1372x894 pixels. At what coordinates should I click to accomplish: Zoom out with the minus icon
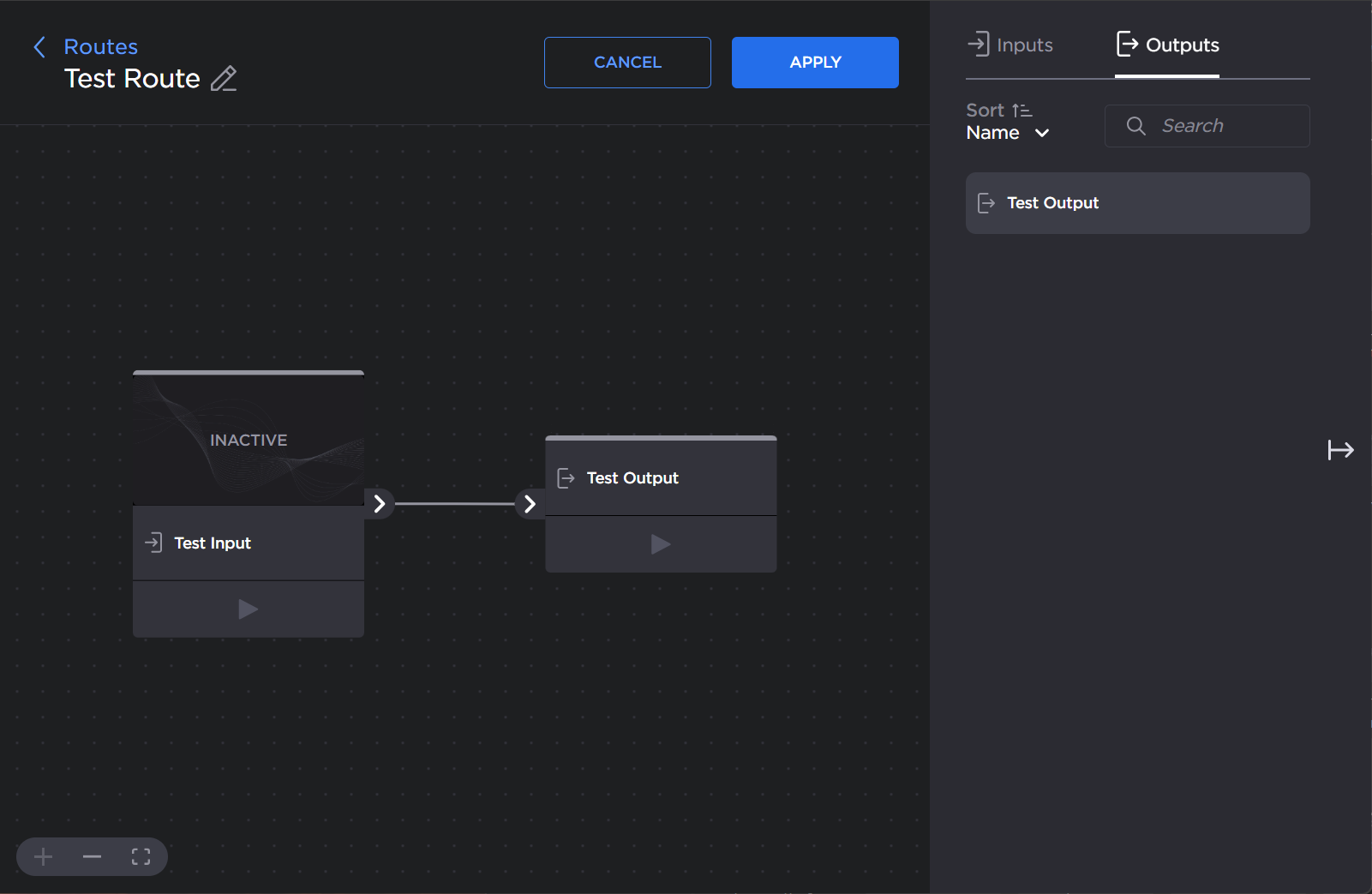tap(92, 856)
